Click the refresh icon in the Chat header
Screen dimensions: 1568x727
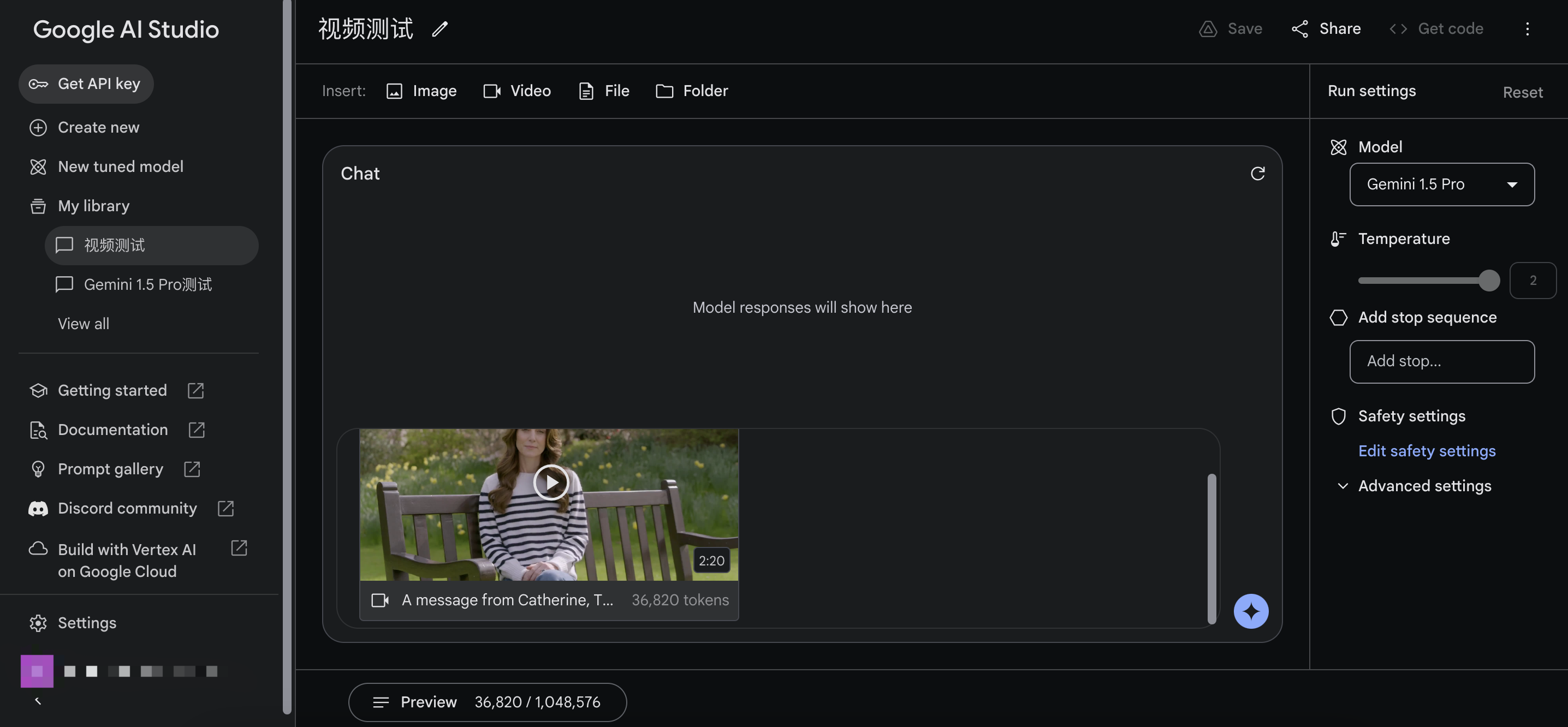point(1257,174)
